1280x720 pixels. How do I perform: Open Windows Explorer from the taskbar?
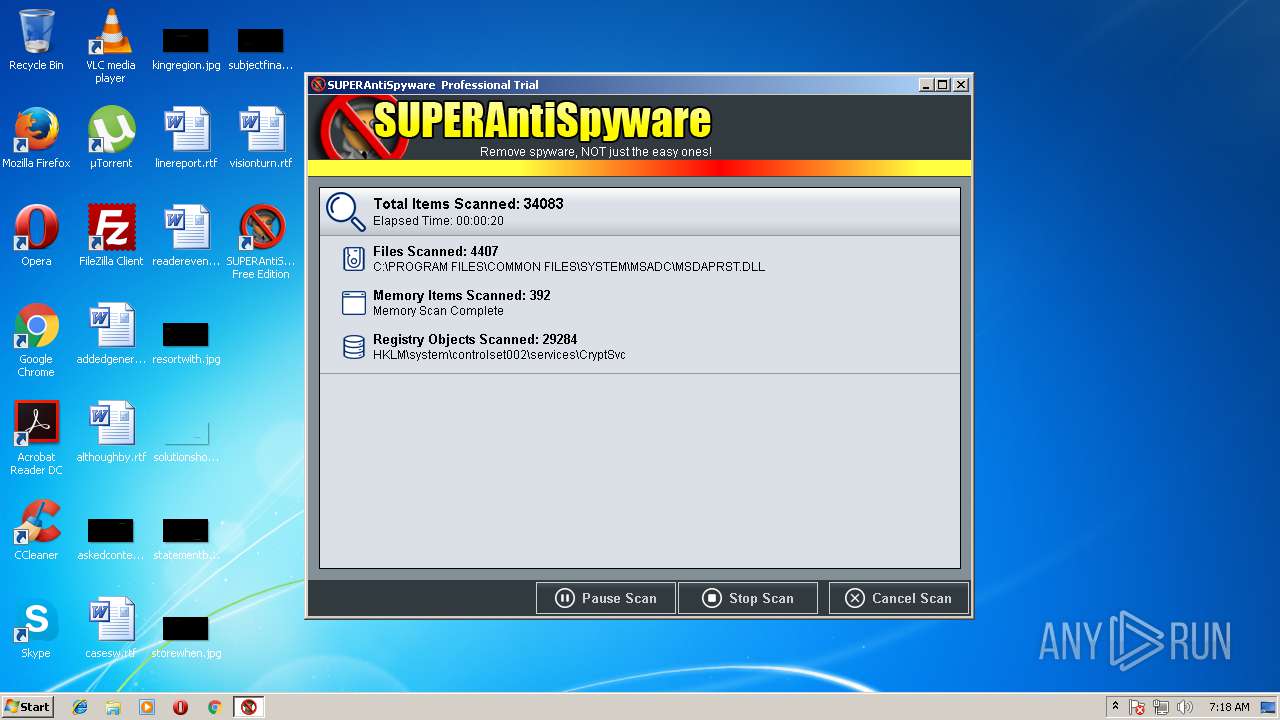pos(113,707)
